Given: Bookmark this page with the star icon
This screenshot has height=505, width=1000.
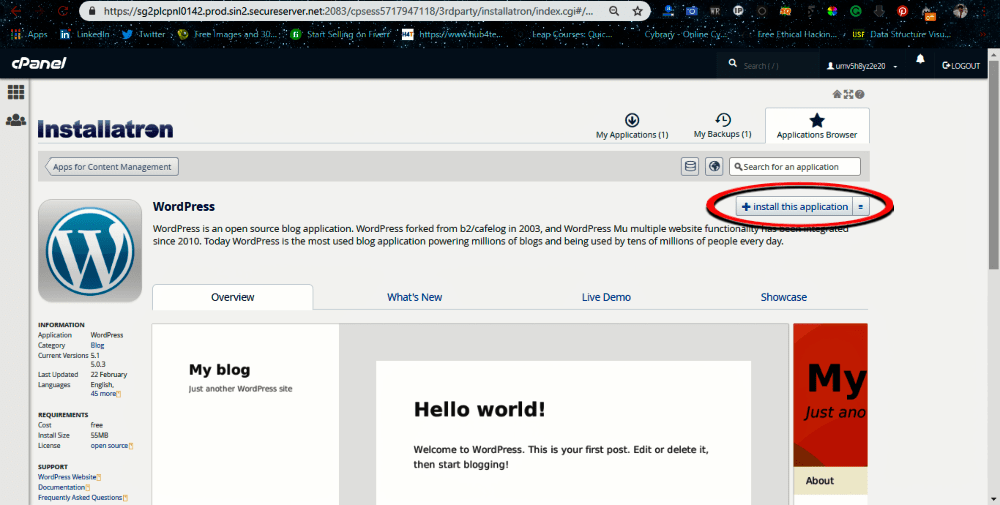Looking at the screenshot, I should point(637,11).
